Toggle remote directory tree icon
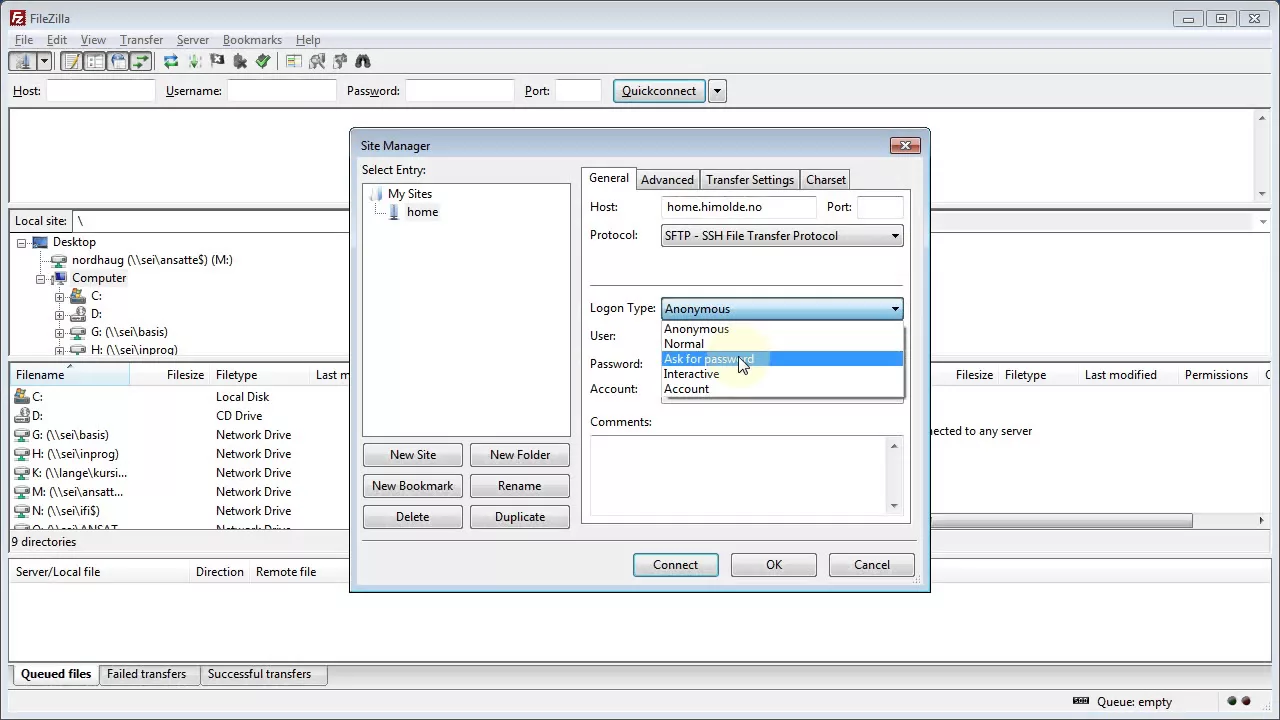 pyautogui.click(x=117, y=61)
